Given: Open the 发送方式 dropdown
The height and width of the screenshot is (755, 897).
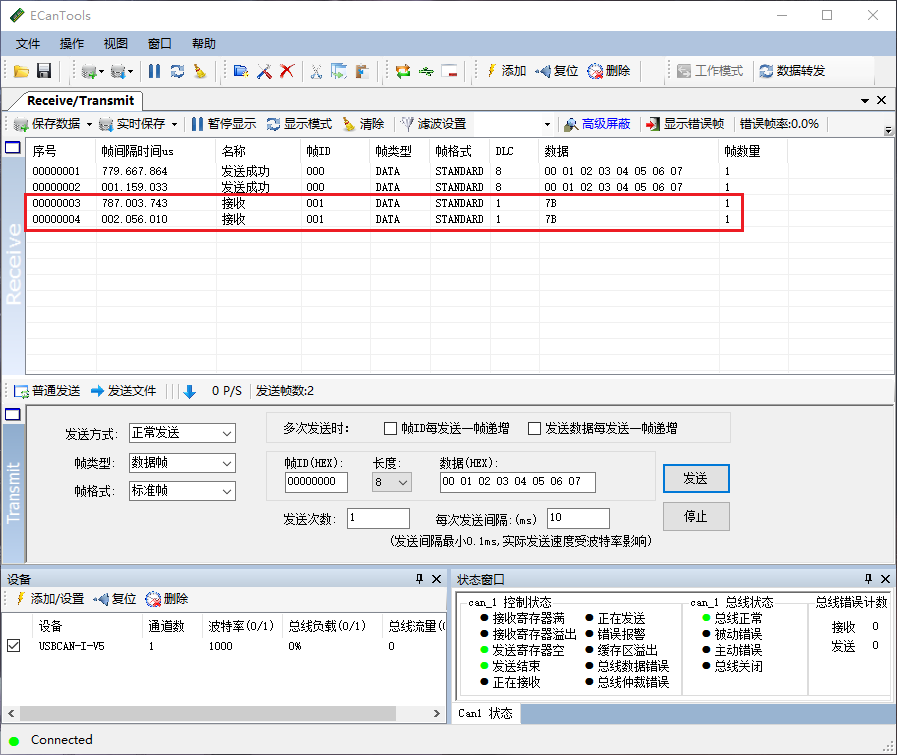Looking at the screenshot, I should [x=182, y=434].
